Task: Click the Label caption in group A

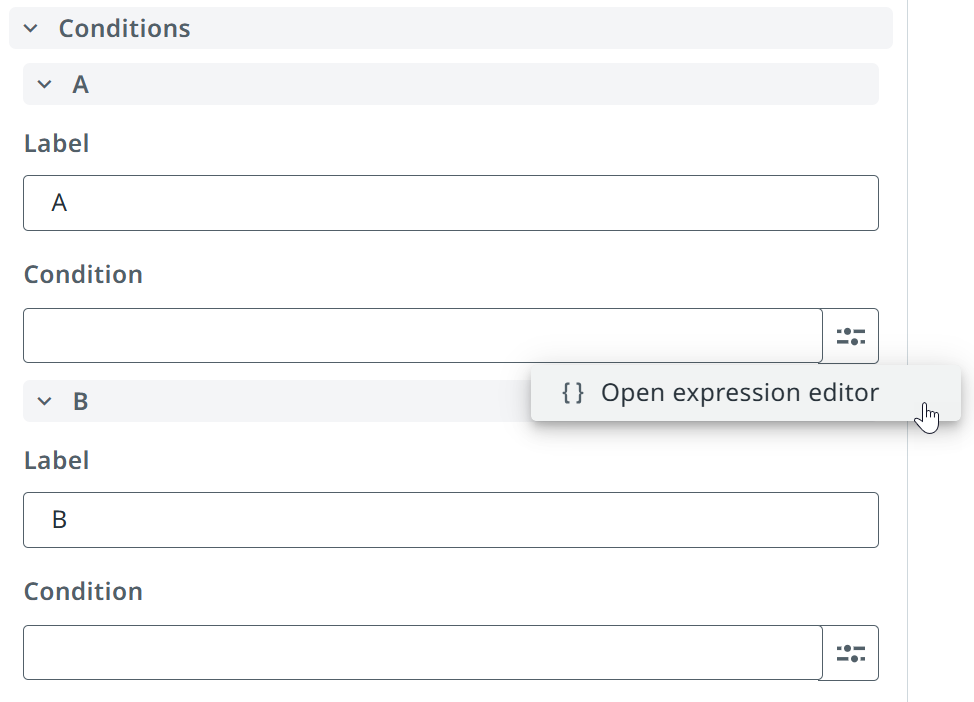Action: coord(57,144)
